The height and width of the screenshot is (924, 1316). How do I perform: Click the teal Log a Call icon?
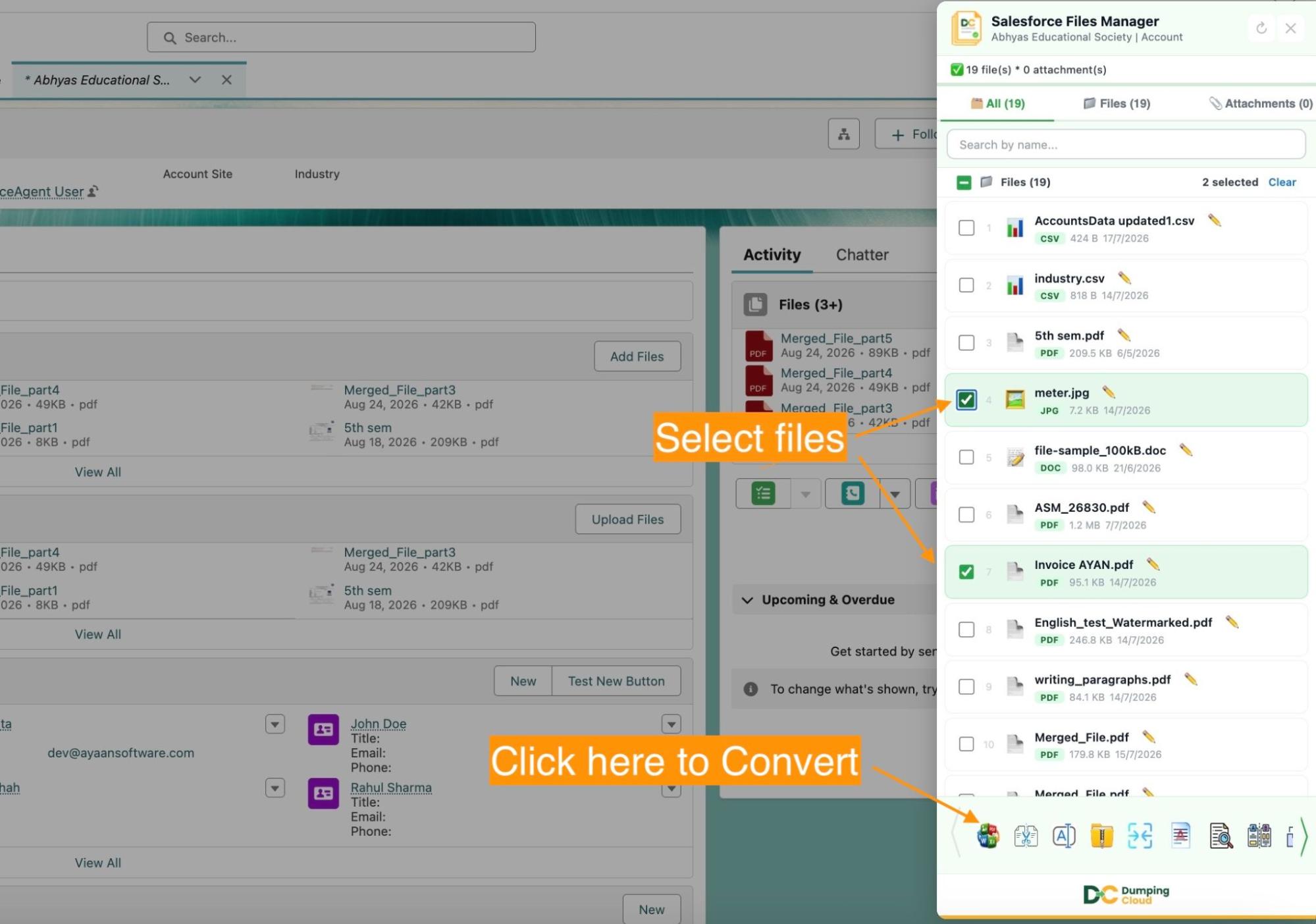tap(853, 493)
